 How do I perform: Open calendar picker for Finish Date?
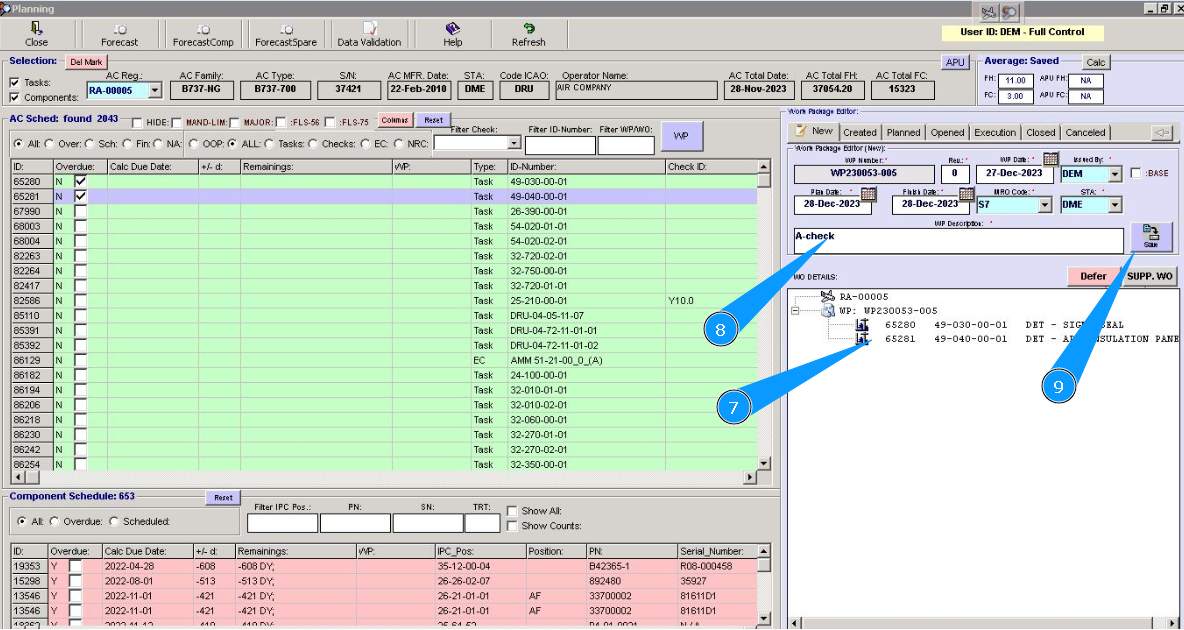[966, 193]
